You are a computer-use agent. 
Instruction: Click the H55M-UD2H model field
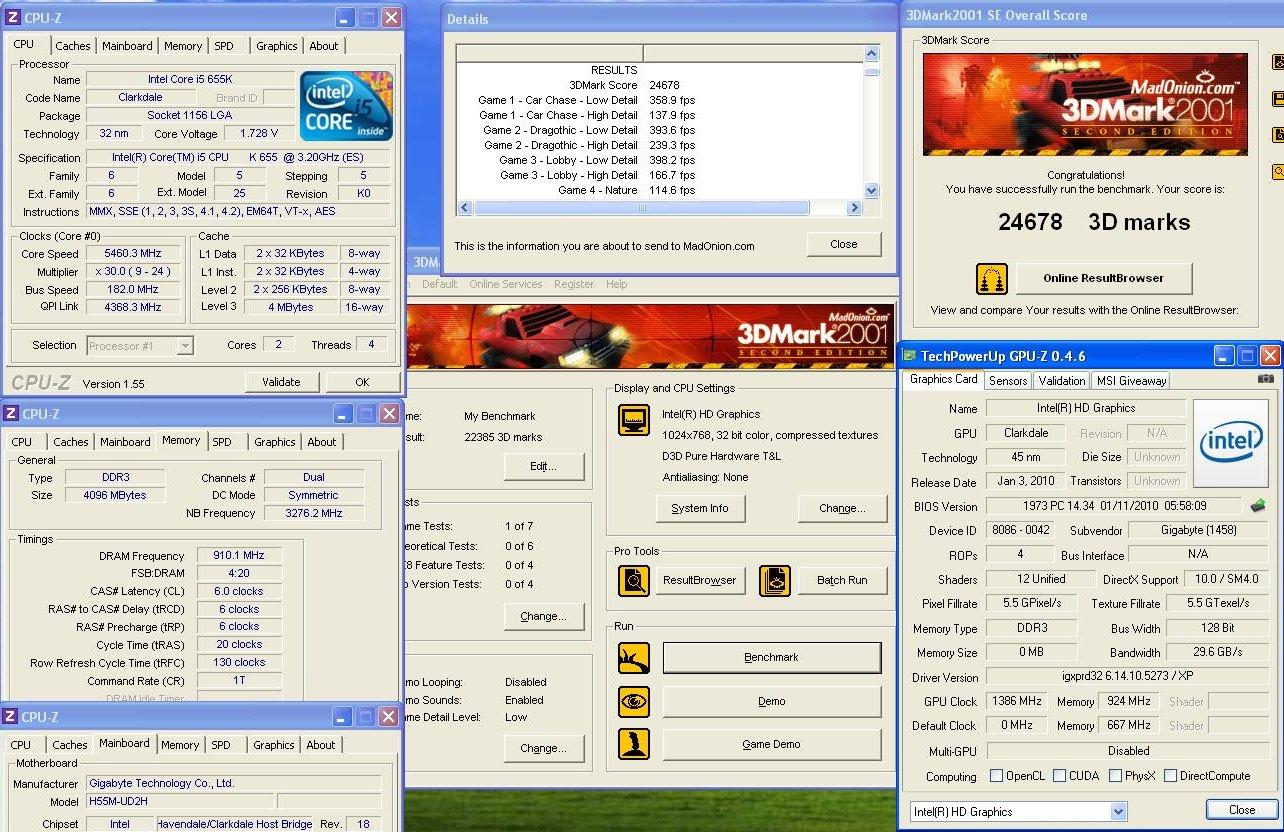coord(178,802)
